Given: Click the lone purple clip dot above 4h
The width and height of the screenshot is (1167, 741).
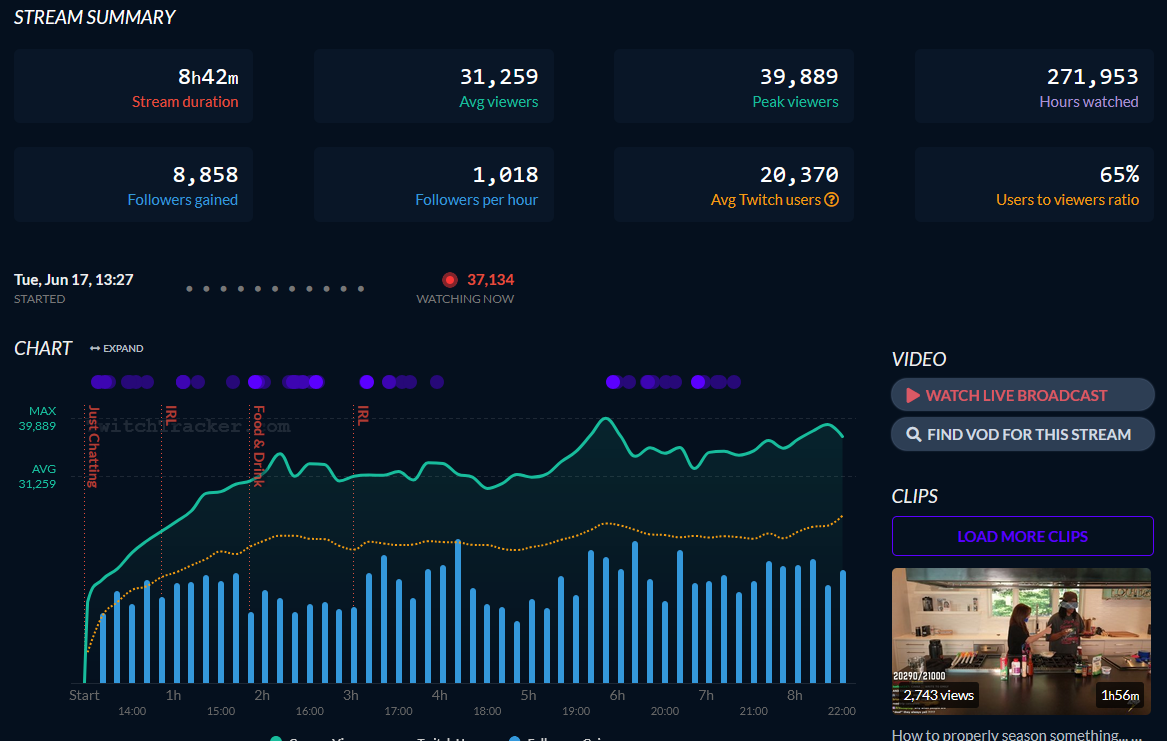Looking at the screenshot, I should tap(437, 382).
